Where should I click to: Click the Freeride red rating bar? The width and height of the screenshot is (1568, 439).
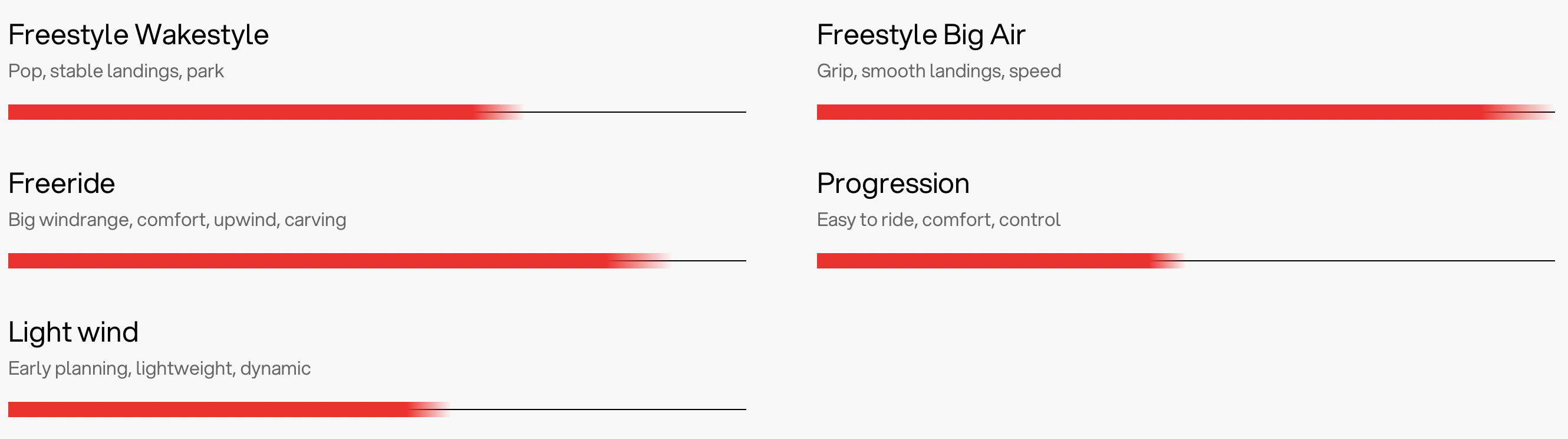[x=339, y=261]
